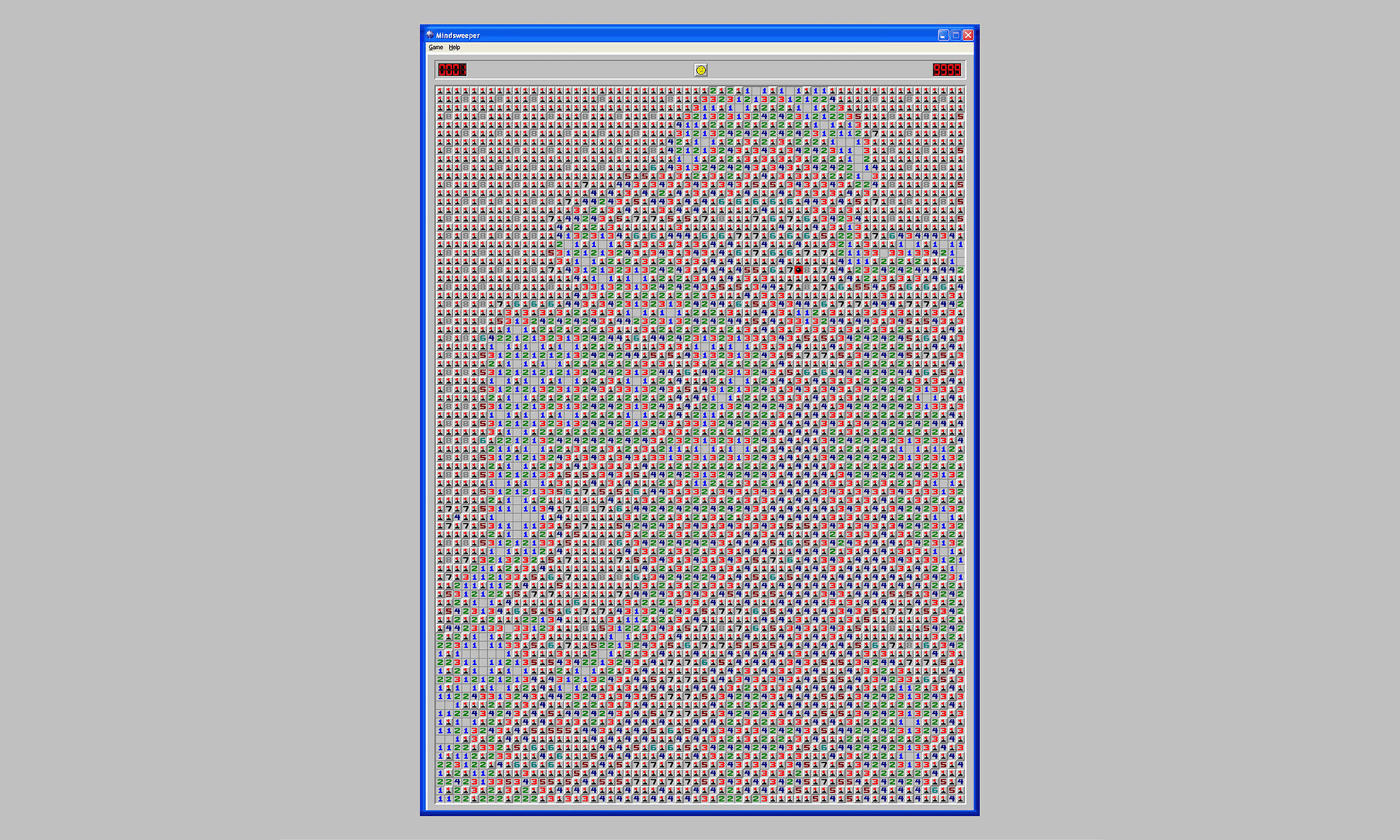Click the red 9999 timer display

[946, 70]
